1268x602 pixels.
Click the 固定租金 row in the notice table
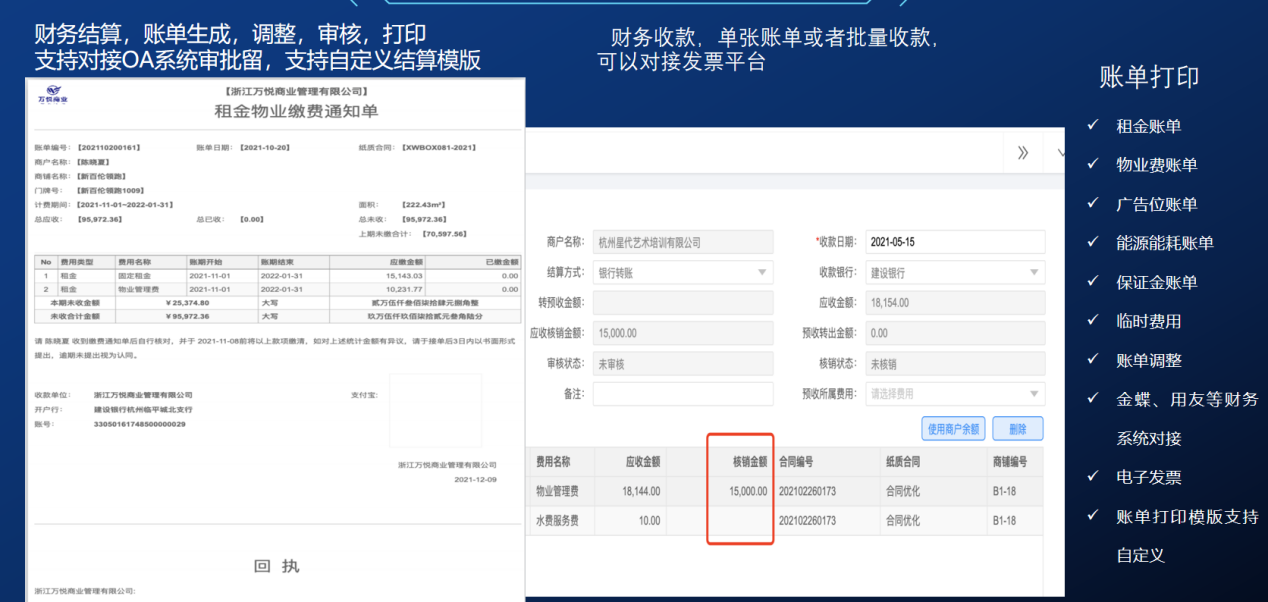coord(278,275)
